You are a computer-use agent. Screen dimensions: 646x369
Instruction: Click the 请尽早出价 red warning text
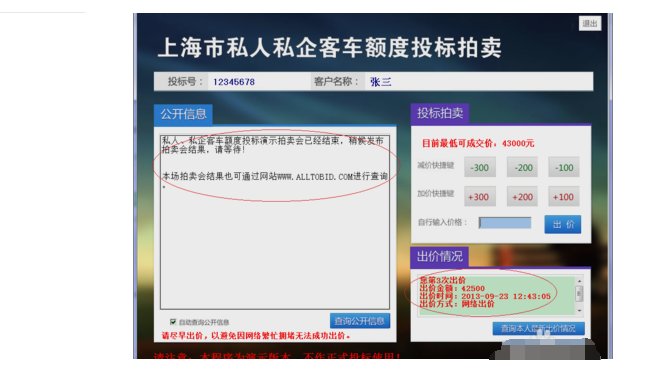pyautogui.click(x=256, y=336)
